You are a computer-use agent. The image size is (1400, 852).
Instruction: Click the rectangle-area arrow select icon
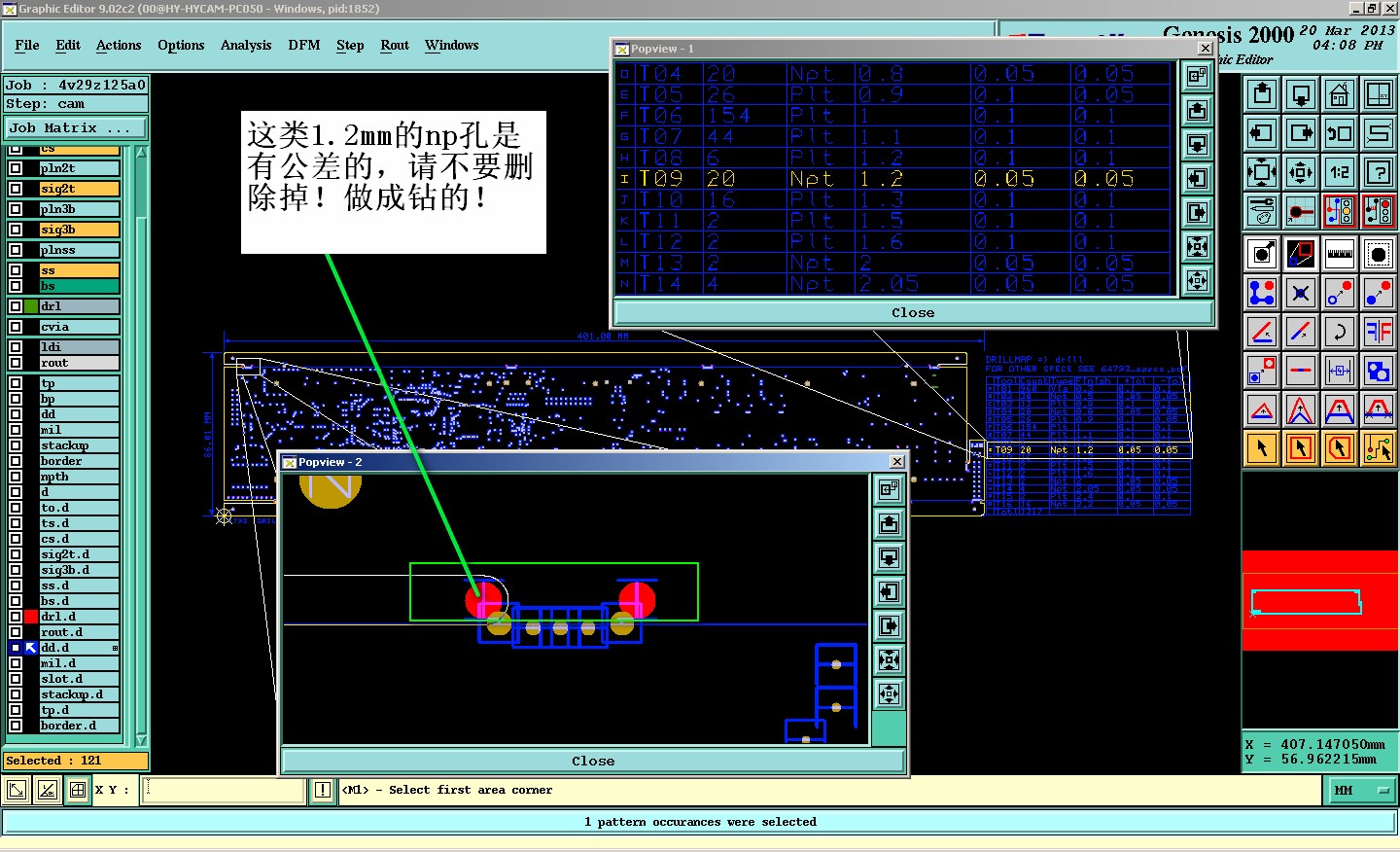point(1301,448)
